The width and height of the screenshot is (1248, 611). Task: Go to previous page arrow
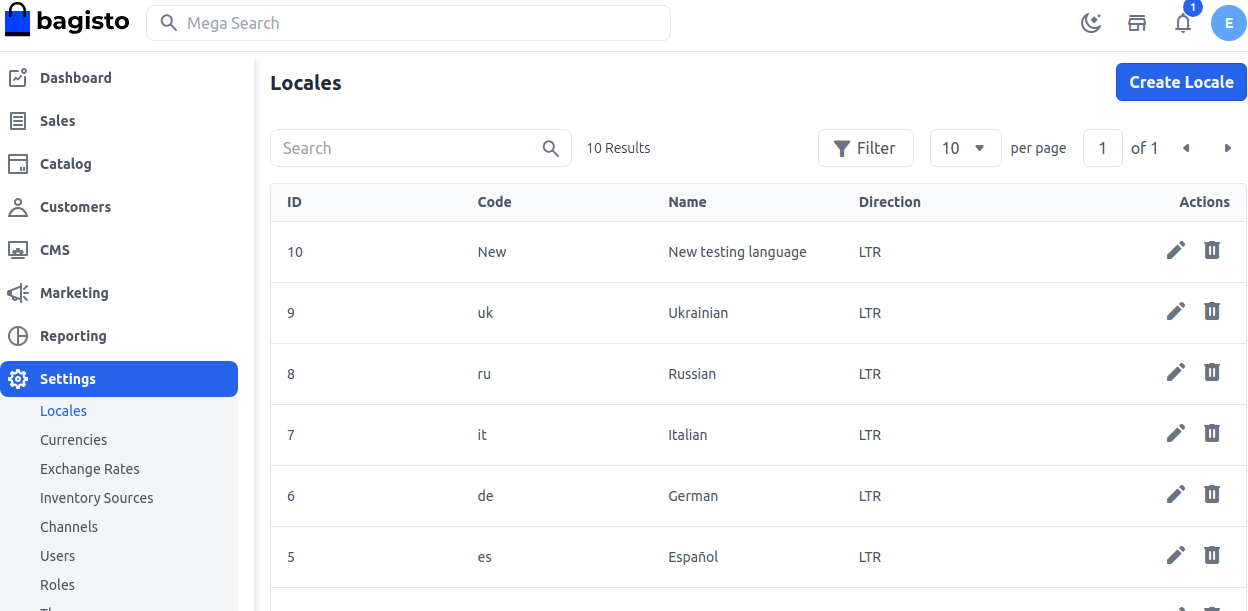point(1186,148)
